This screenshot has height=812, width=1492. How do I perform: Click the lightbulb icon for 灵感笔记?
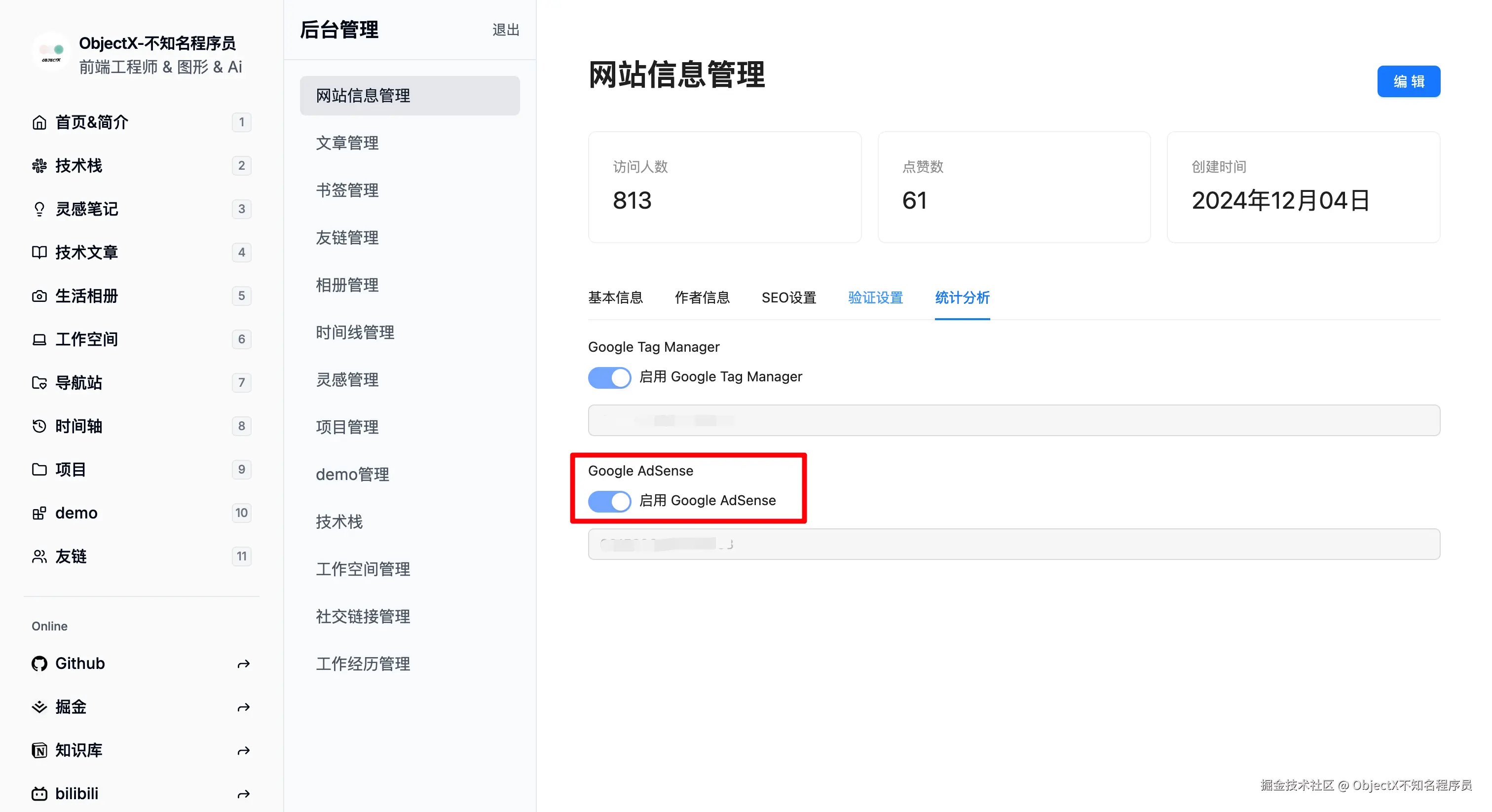[39, 209]
